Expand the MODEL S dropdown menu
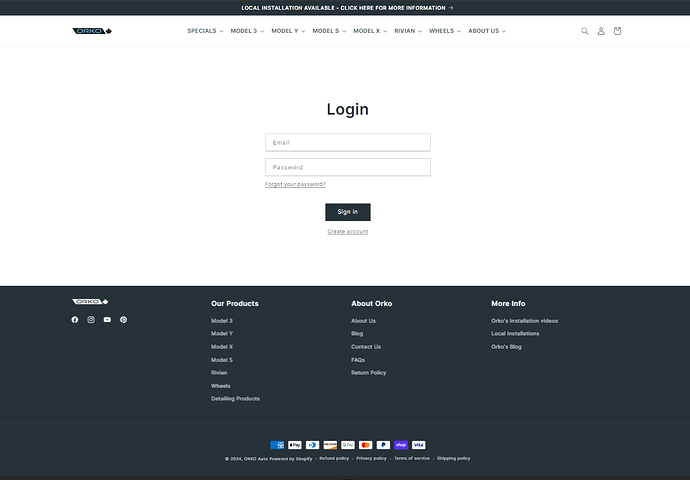 coord(329,31)
